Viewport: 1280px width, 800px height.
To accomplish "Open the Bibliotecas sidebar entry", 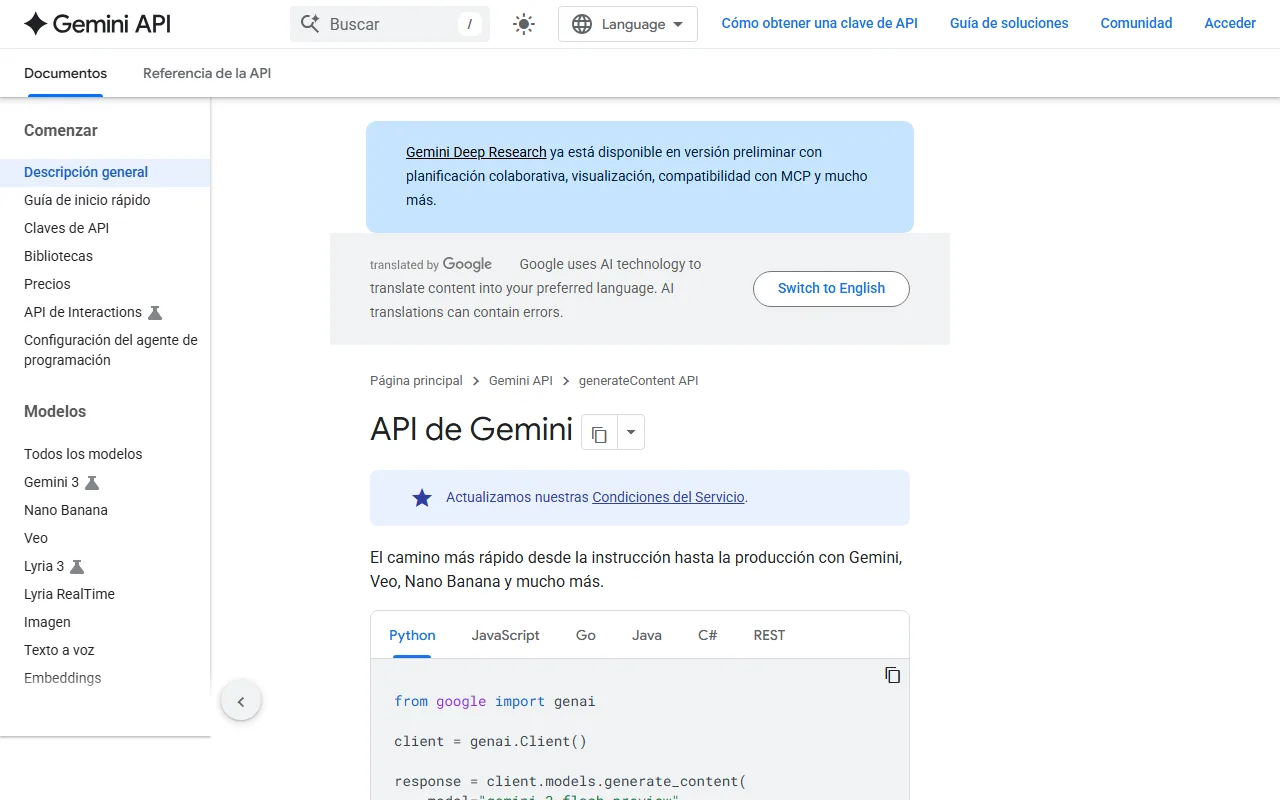I will pos(58,256).
